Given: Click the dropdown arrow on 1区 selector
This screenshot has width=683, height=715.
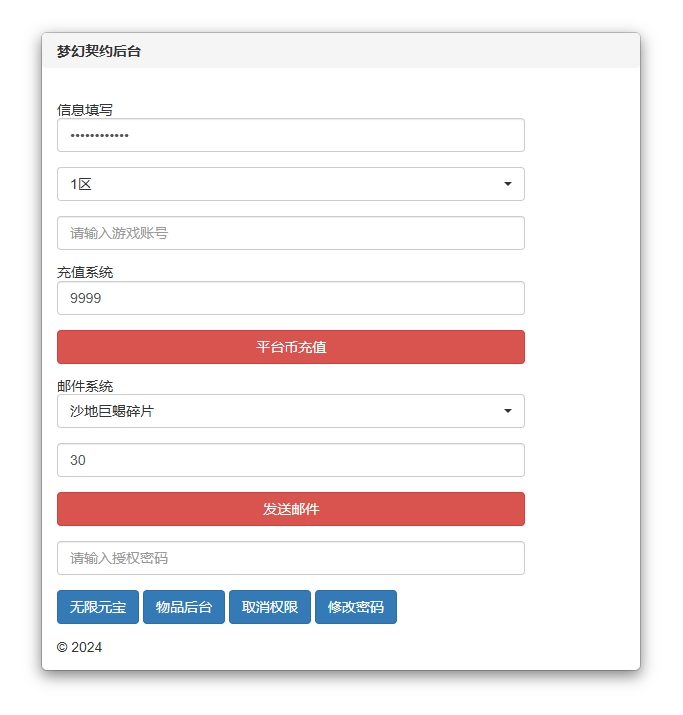Looking at the screenshot, I should (x=507, y=184).
